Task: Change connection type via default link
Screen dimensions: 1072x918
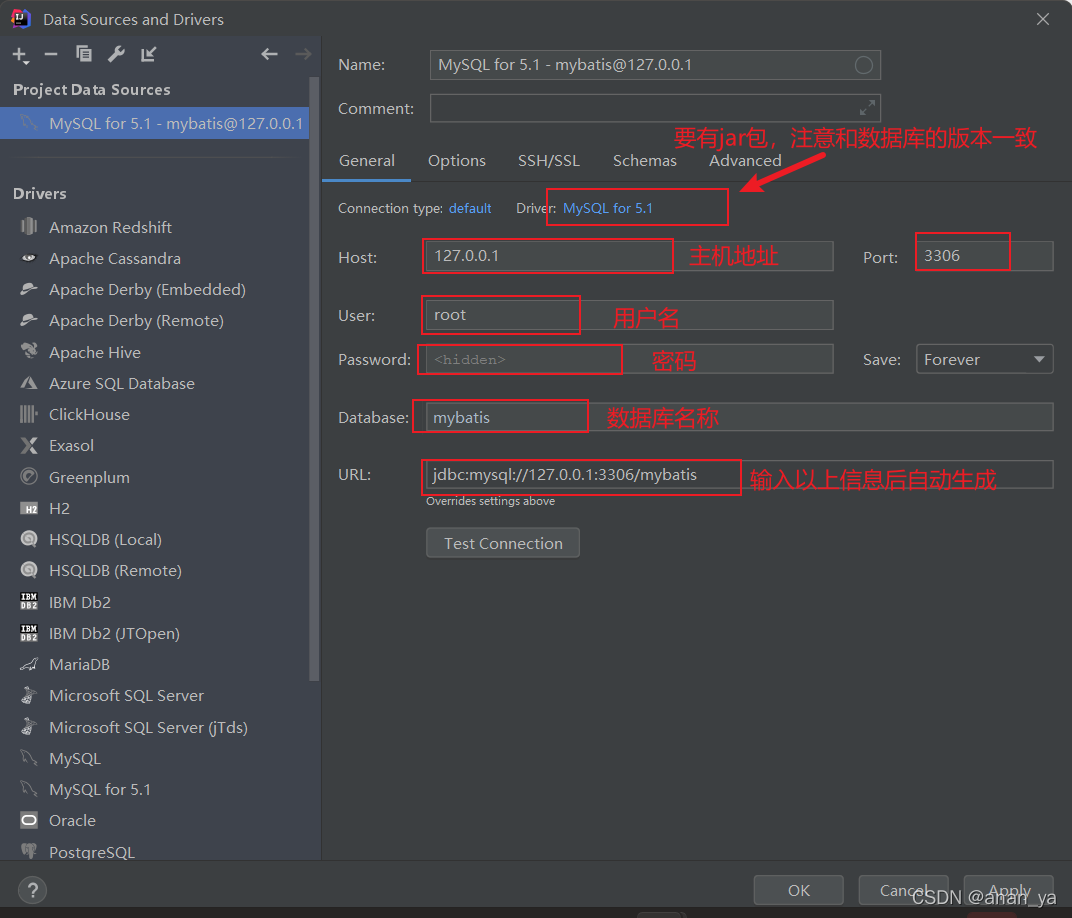Action: [470, 208]
